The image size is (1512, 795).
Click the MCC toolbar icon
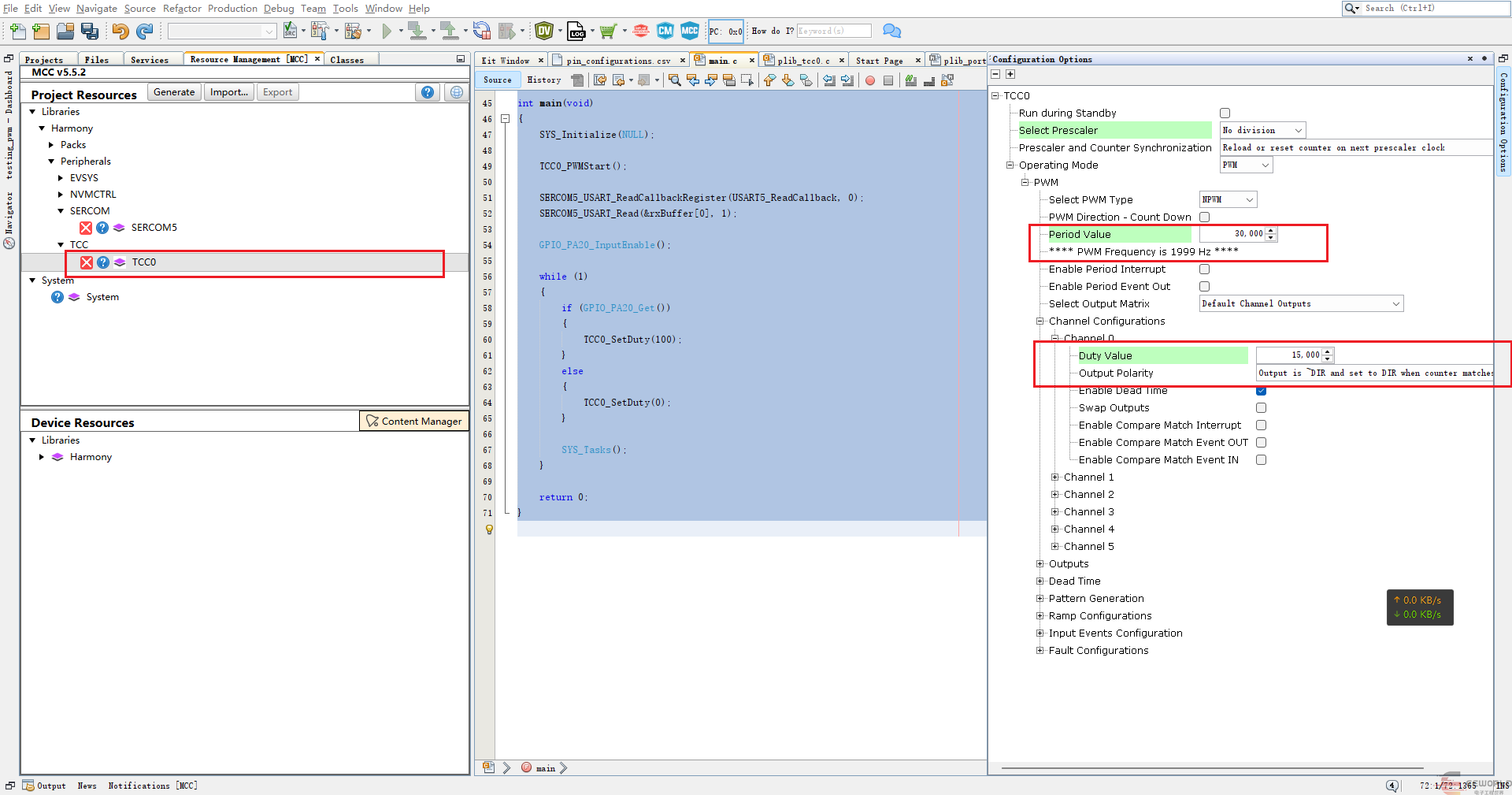pyautogui.click(x=690, y=31)
